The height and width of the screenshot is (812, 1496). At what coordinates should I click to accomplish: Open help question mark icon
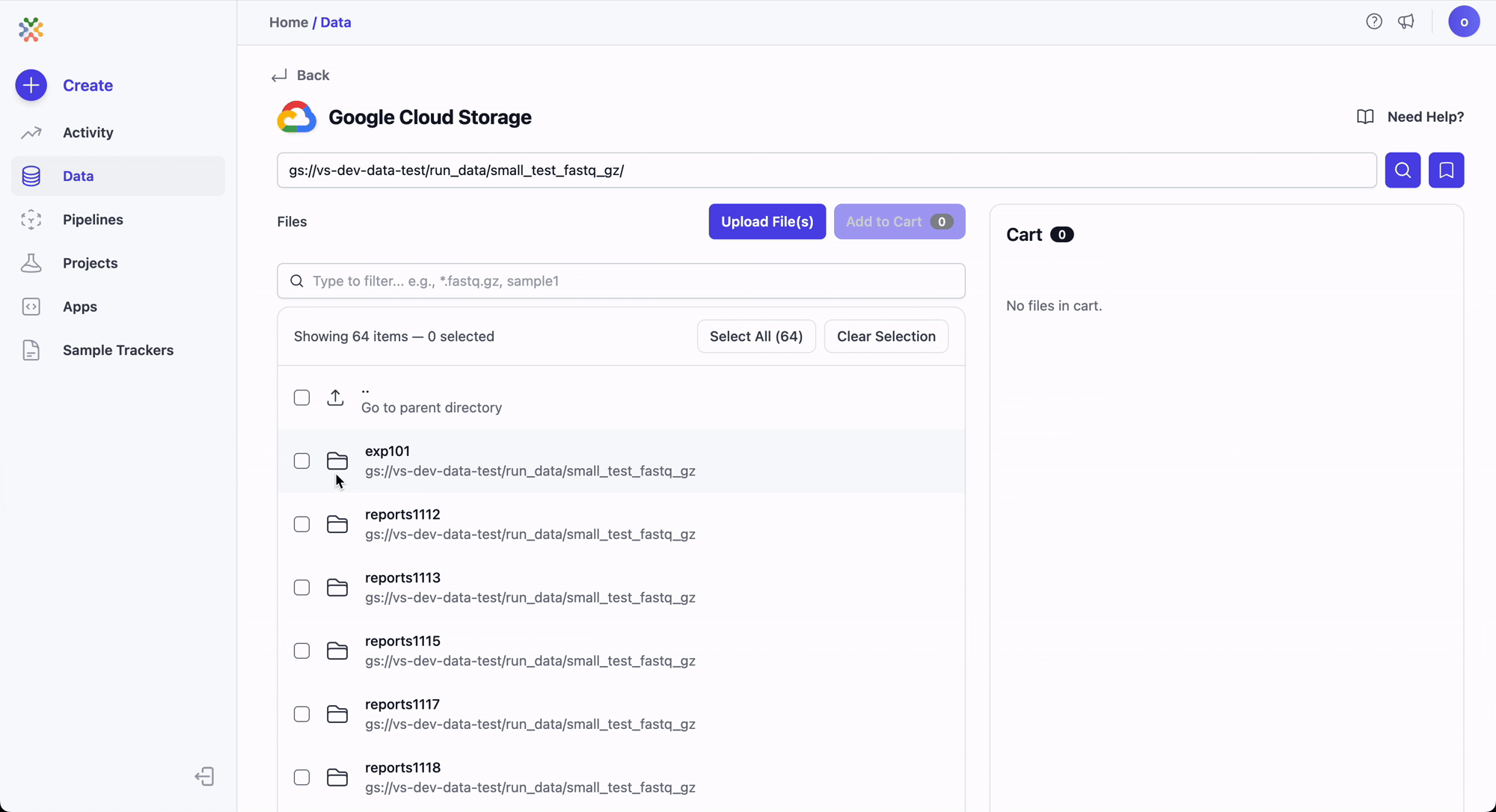[x=1374, y=22]
